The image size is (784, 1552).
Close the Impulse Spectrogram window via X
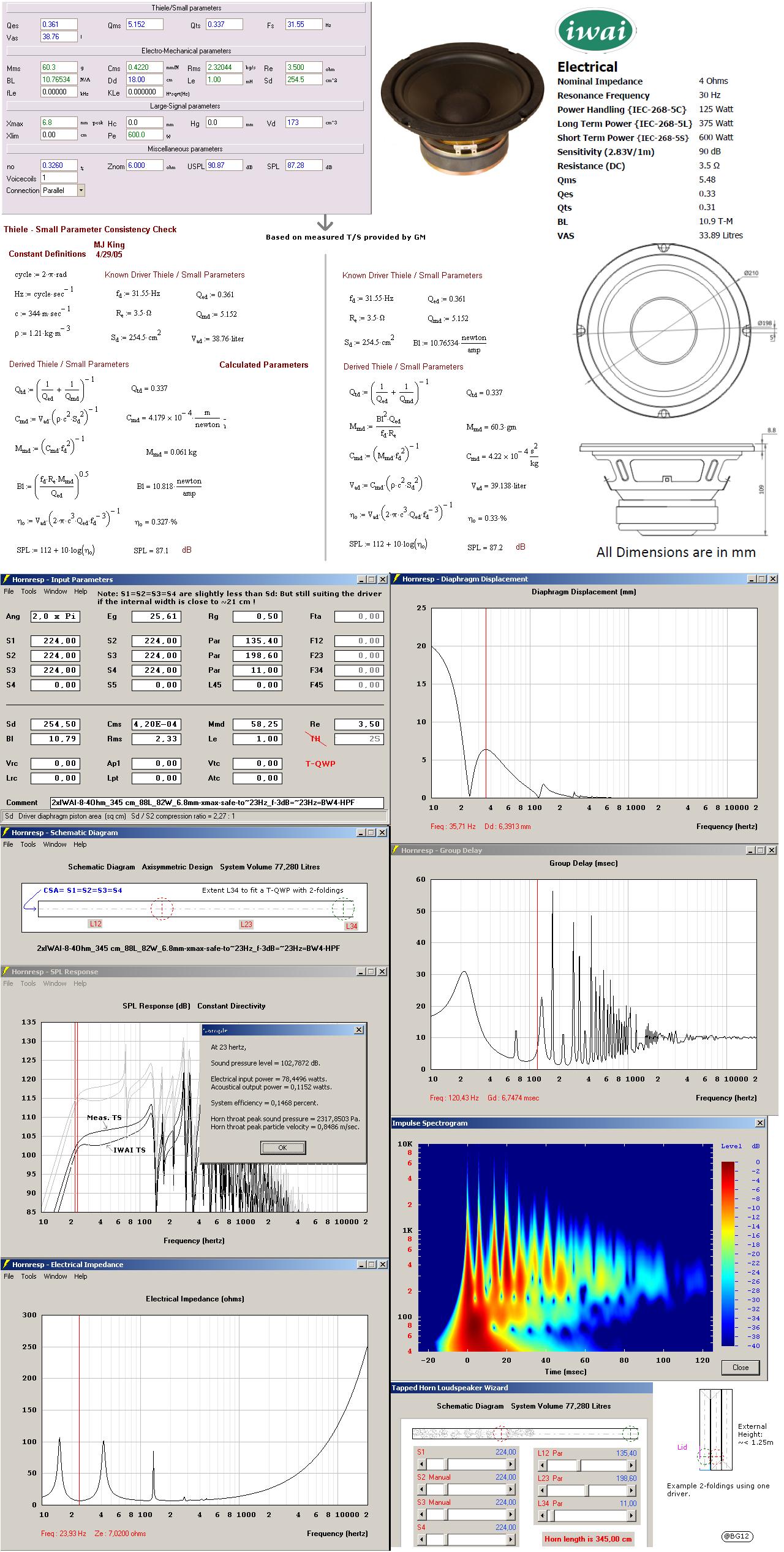[760, 1122]
